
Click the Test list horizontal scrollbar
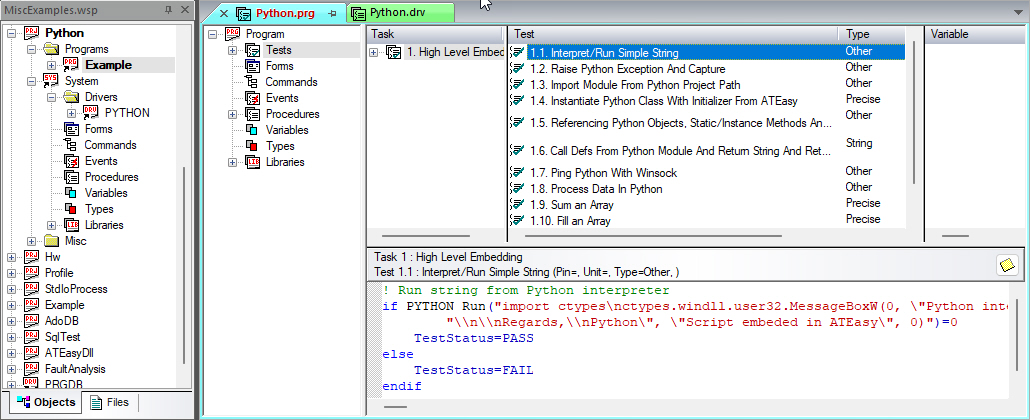pos(654,235)
